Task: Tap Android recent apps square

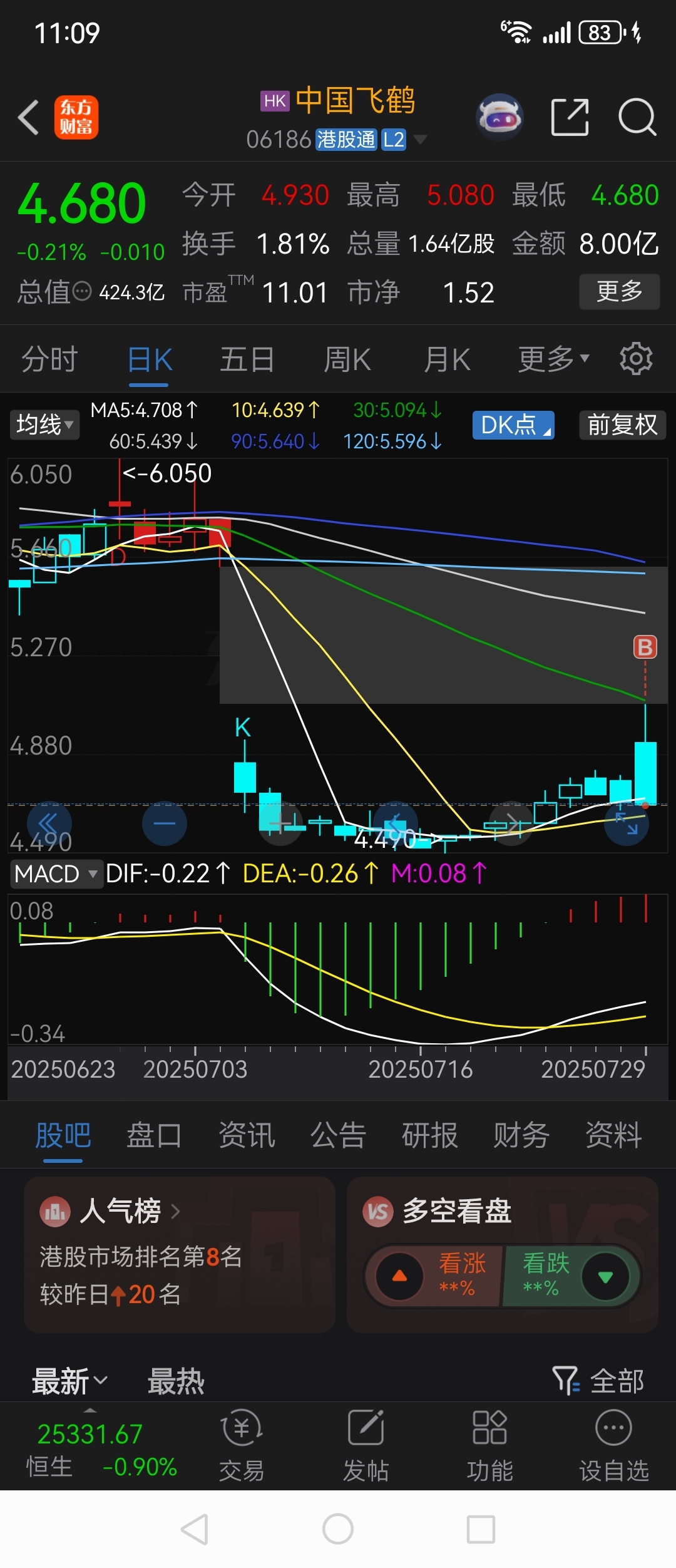Action: 481,1530
